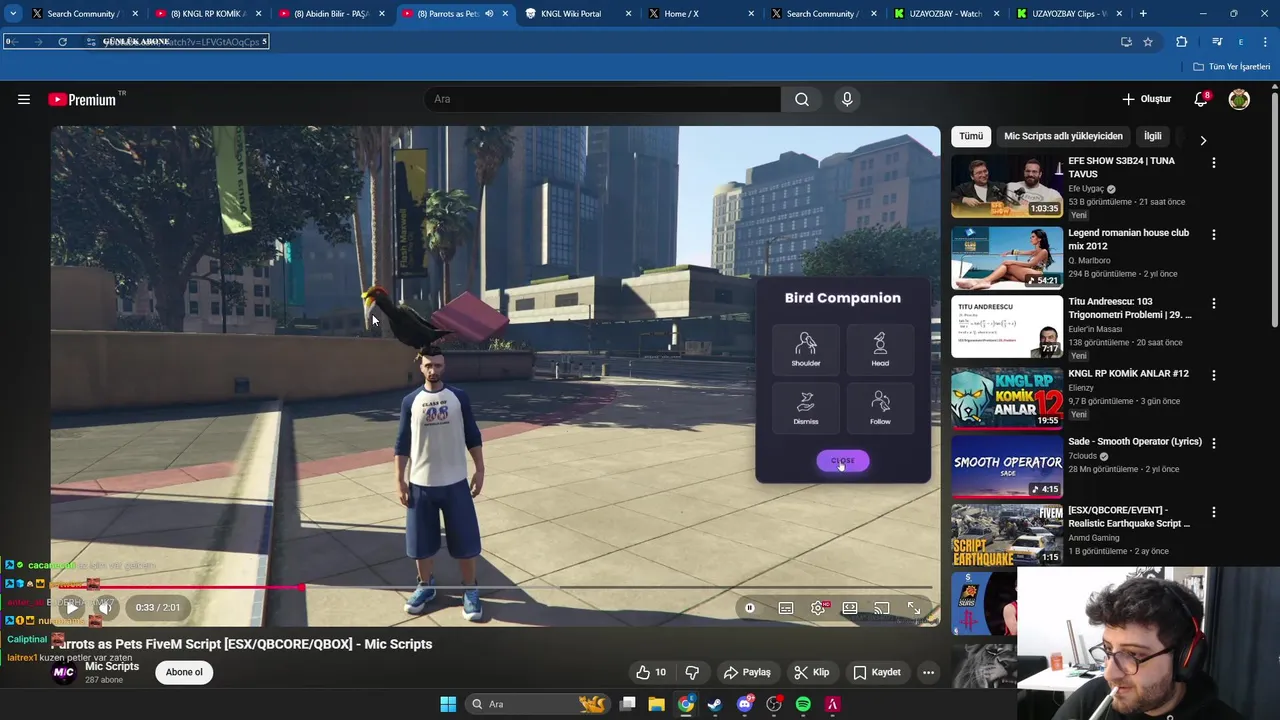This screenshot has width=1280, height=720.
Task: Subscribe with Abone ol button
Action: (184, 672)
